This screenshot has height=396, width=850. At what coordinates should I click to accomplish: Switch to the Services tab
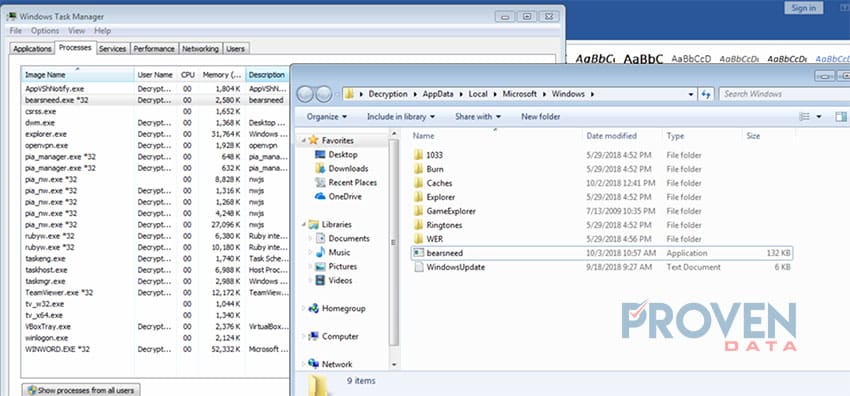(113, 49)
